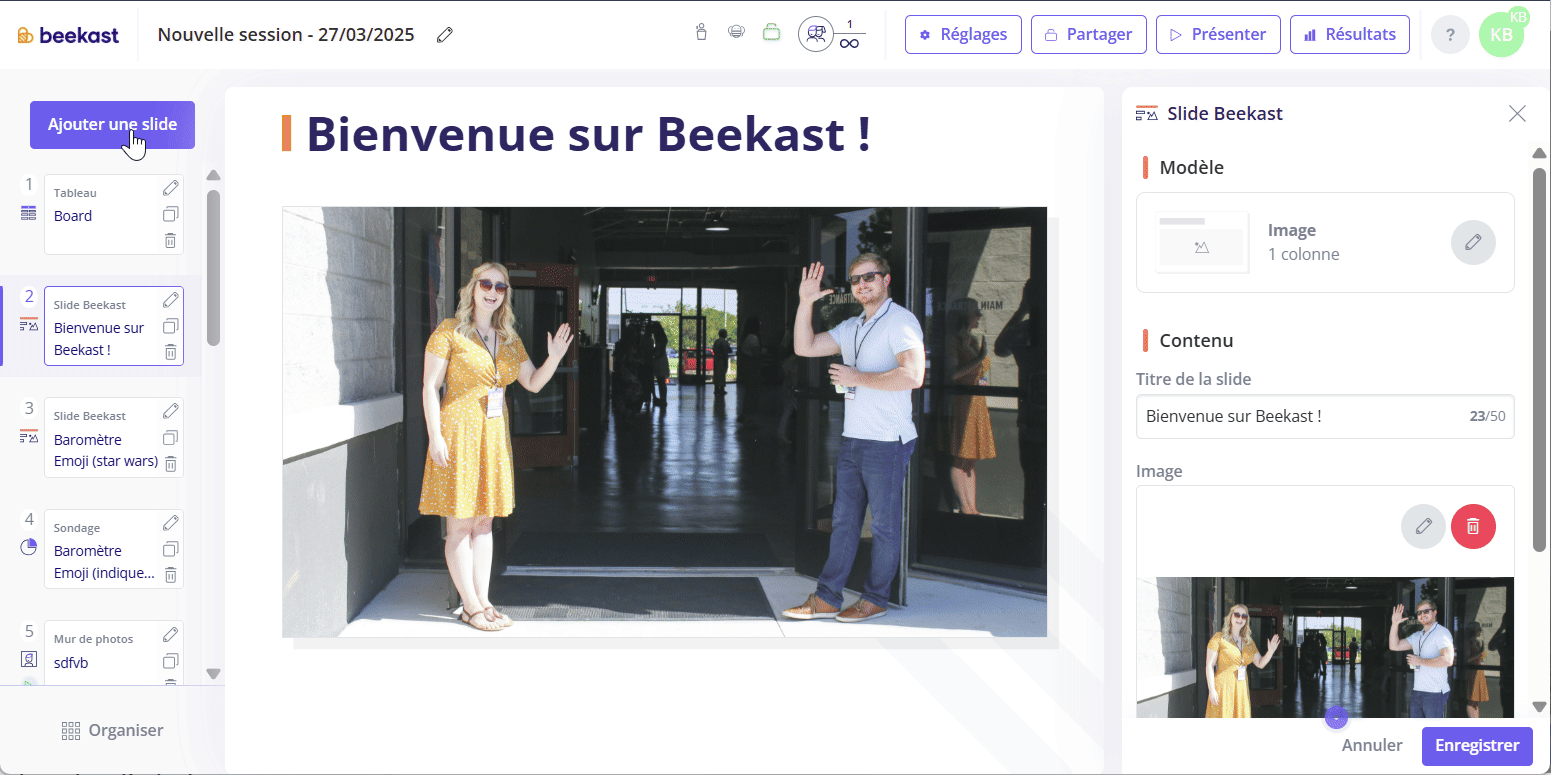Click the Partager button
This screenshot has height=775, width=1551.
click(1088, 34)
